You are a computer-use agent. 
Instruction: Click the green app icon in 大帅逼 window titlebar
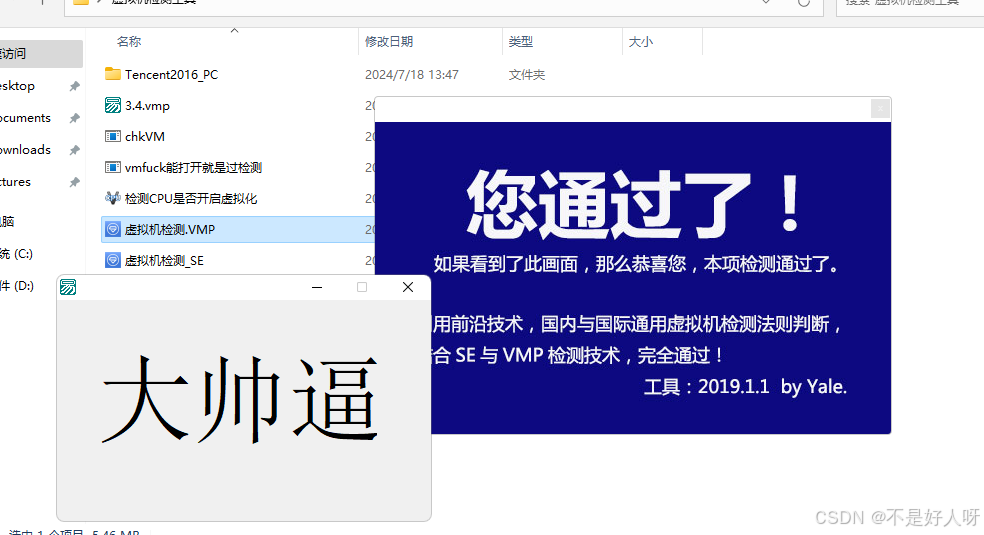pyautogui.click(x=68, y=287)
